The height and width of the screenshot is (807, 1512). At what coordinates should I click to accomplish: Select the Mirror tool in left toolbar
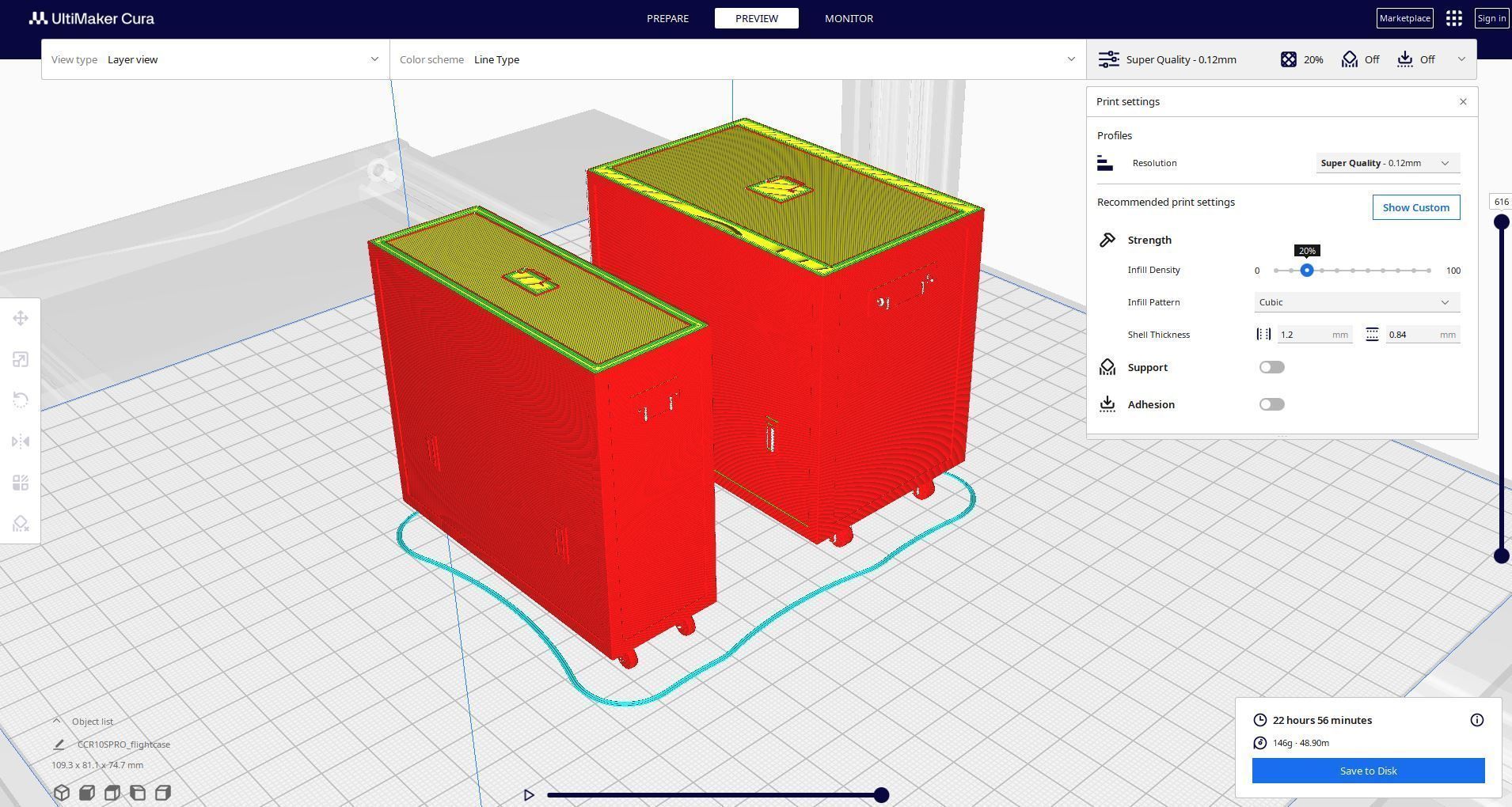coord(21,441)
